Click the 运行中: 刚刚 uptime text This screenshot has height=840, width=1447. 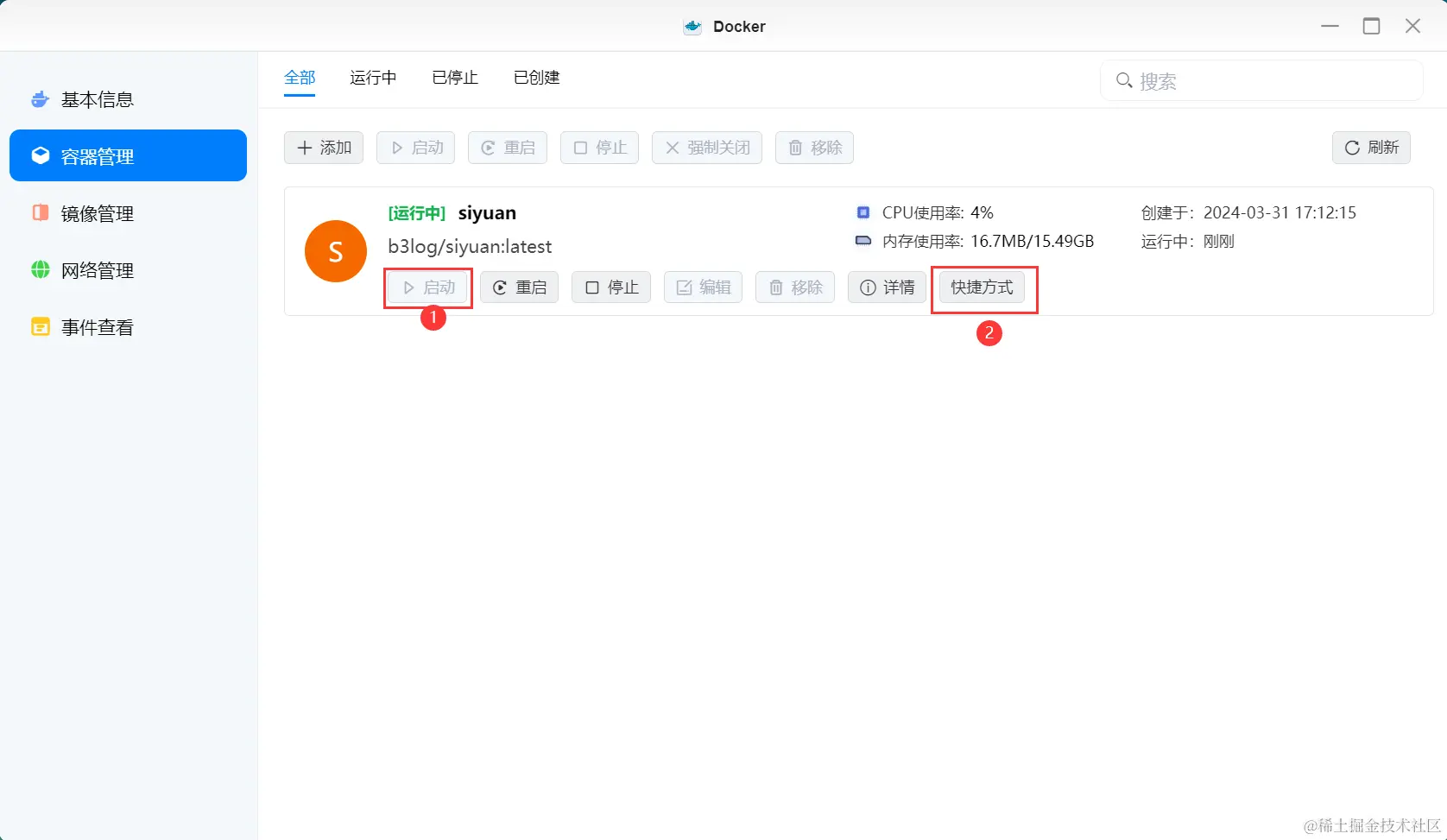click(x=1188, y=241)
